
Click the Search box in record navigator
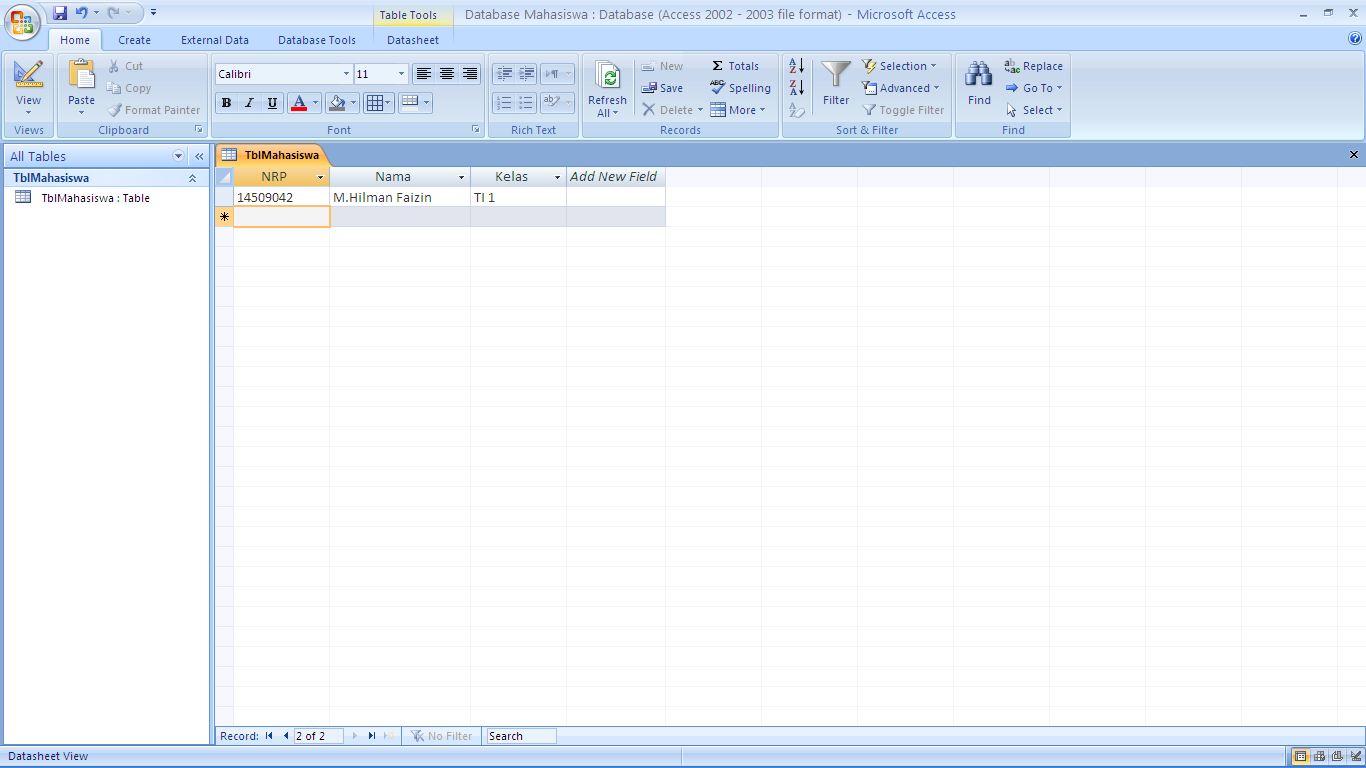click(x=521, y=736)
